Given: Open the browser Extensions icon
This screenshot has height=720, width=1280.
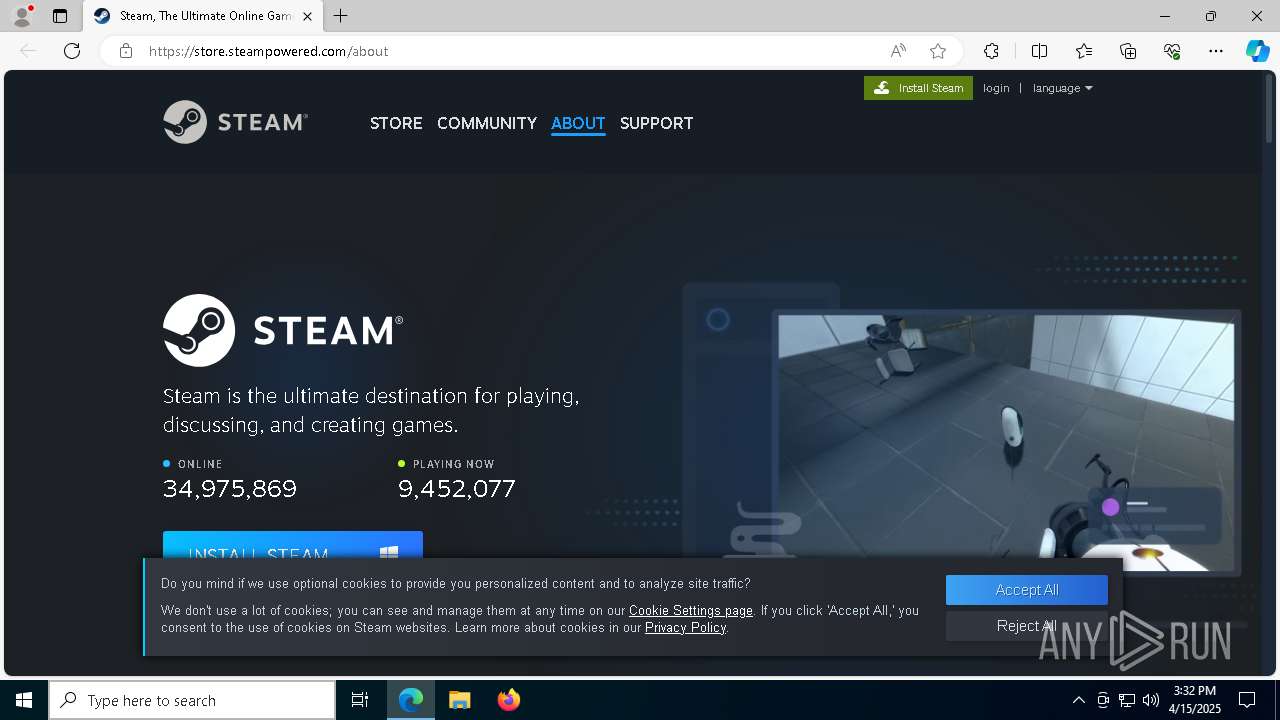Looking at the screenshot, I should tap(991, 51).
